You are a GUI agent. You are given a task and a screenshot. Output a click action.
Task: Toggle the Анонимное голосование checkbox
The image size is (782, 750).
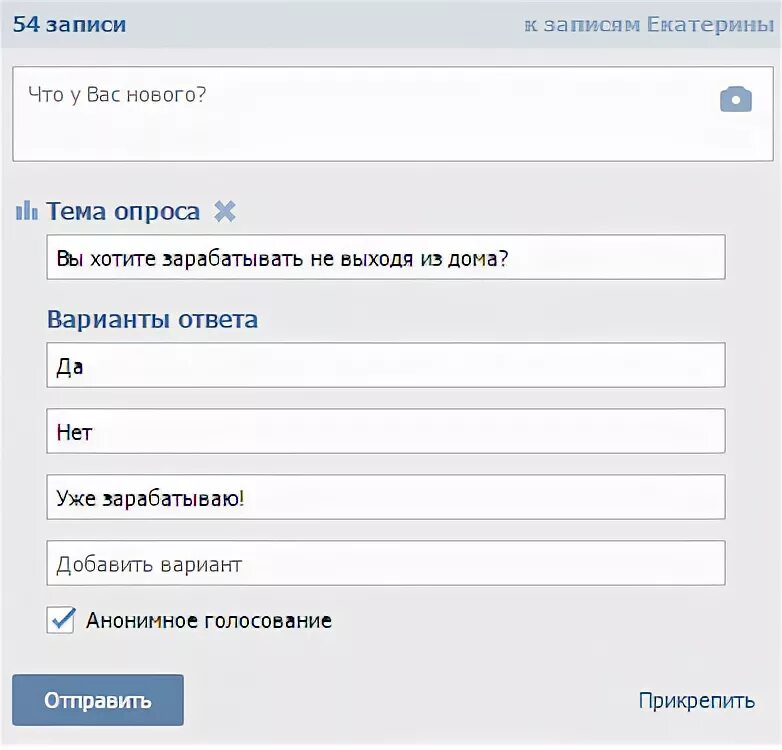click(60, 620)
